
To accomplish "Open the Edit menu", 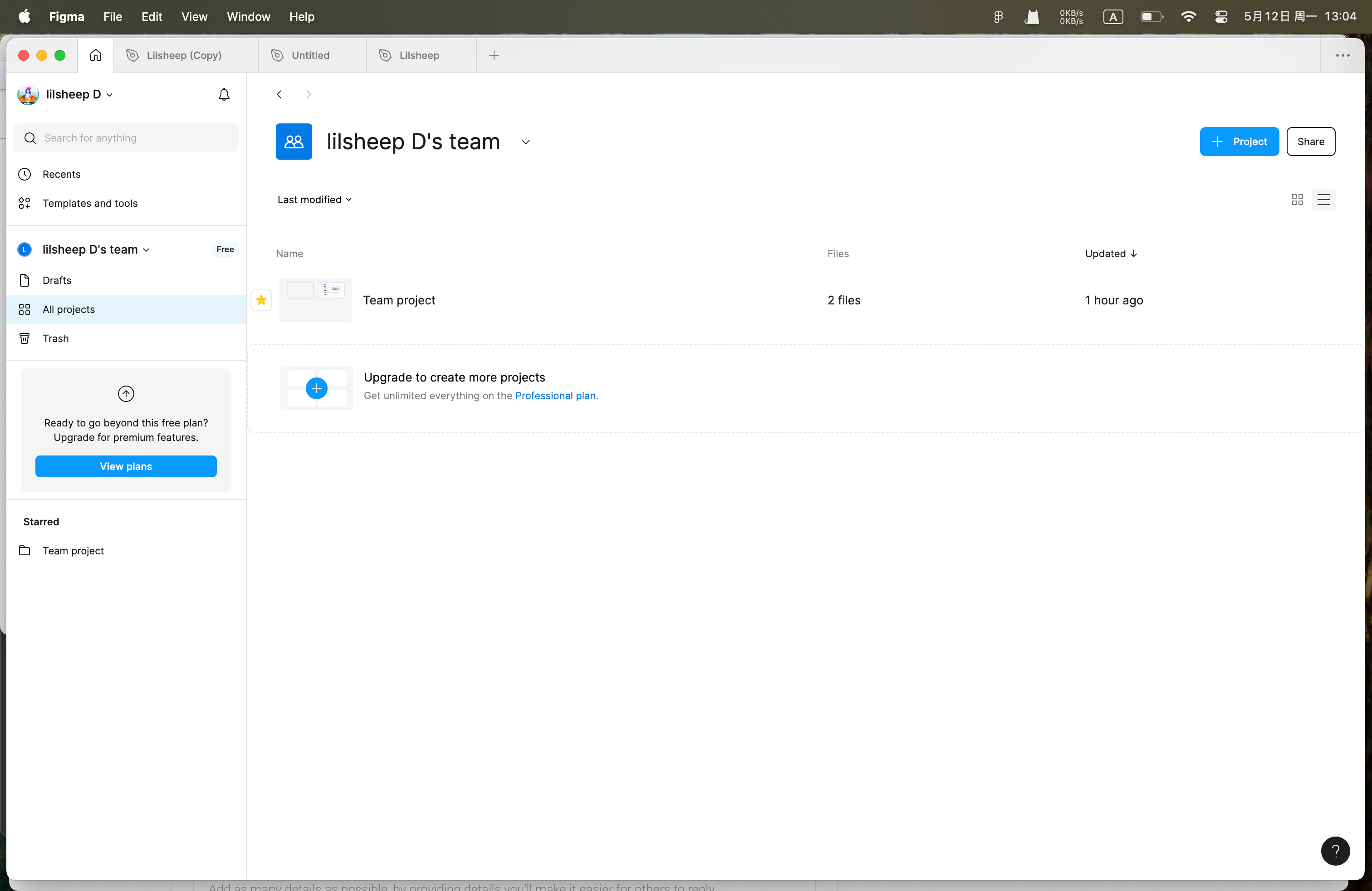I will [x=152, y=17].
